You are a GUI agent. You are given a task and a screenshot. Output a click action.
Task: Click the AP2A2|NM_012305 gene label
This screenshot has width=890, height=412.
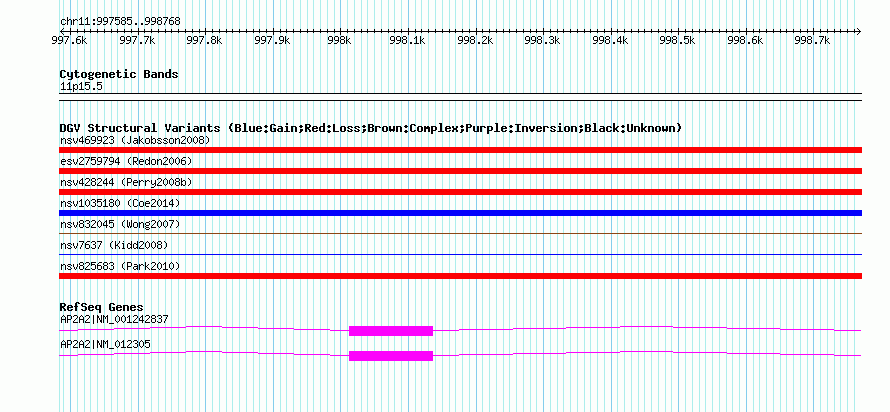(x=105, y=344)
